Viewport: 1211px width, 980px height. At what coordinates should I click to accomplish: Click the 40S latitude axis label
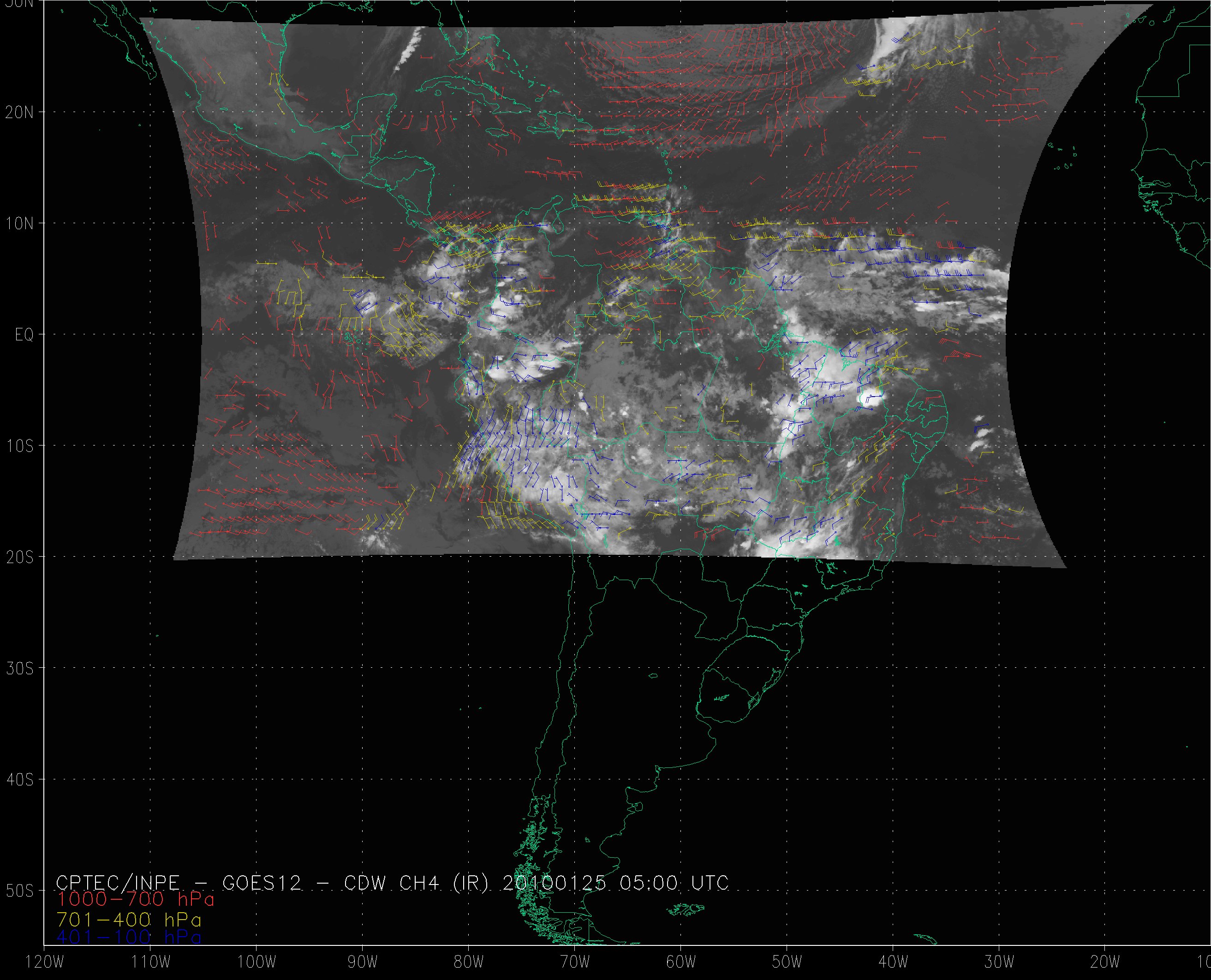pyautogui.click(x=19, y=779)
